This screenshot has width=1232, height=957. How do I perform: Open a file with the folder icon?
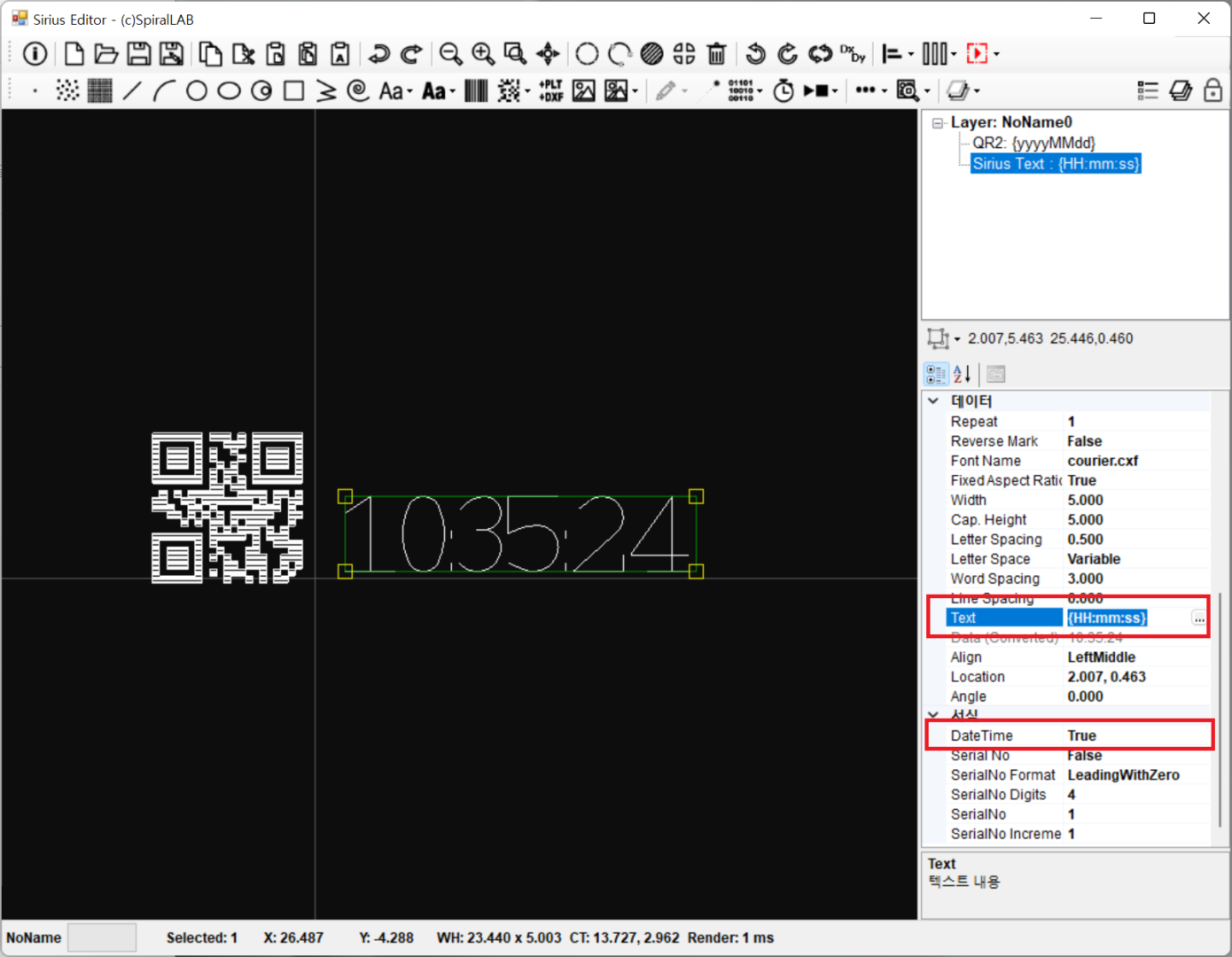tap(106, 54)
